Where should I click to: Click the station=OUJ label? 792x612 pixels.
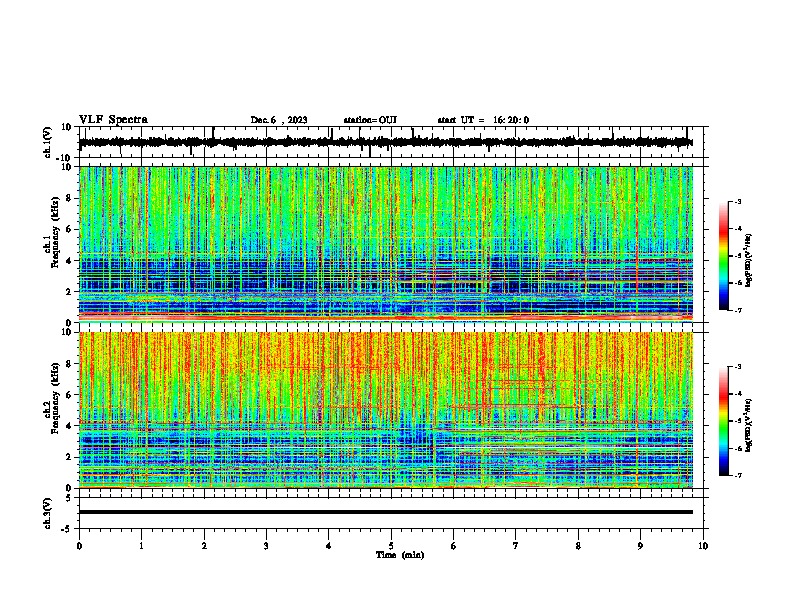(x=370, y=120)
